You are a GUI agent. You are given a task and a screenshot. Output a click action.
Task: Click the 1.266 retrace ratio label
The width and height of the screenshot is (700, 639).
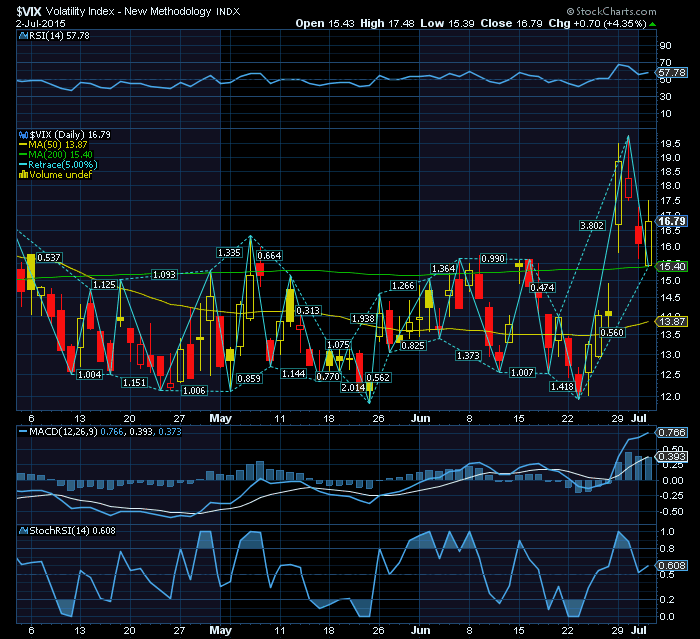(403, 286)
